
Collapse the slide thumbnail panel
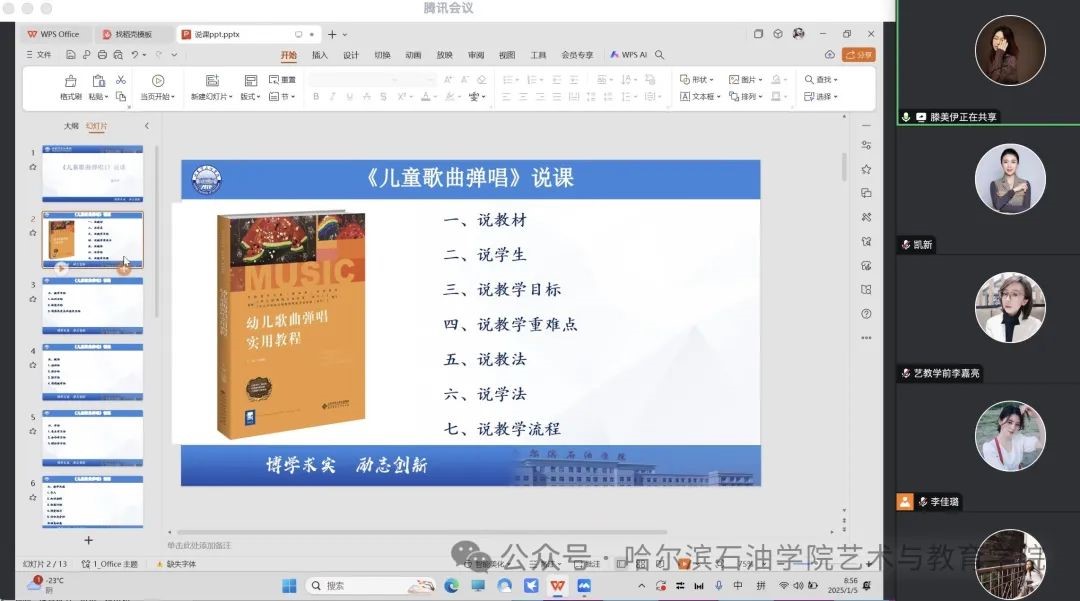(147, 126)
